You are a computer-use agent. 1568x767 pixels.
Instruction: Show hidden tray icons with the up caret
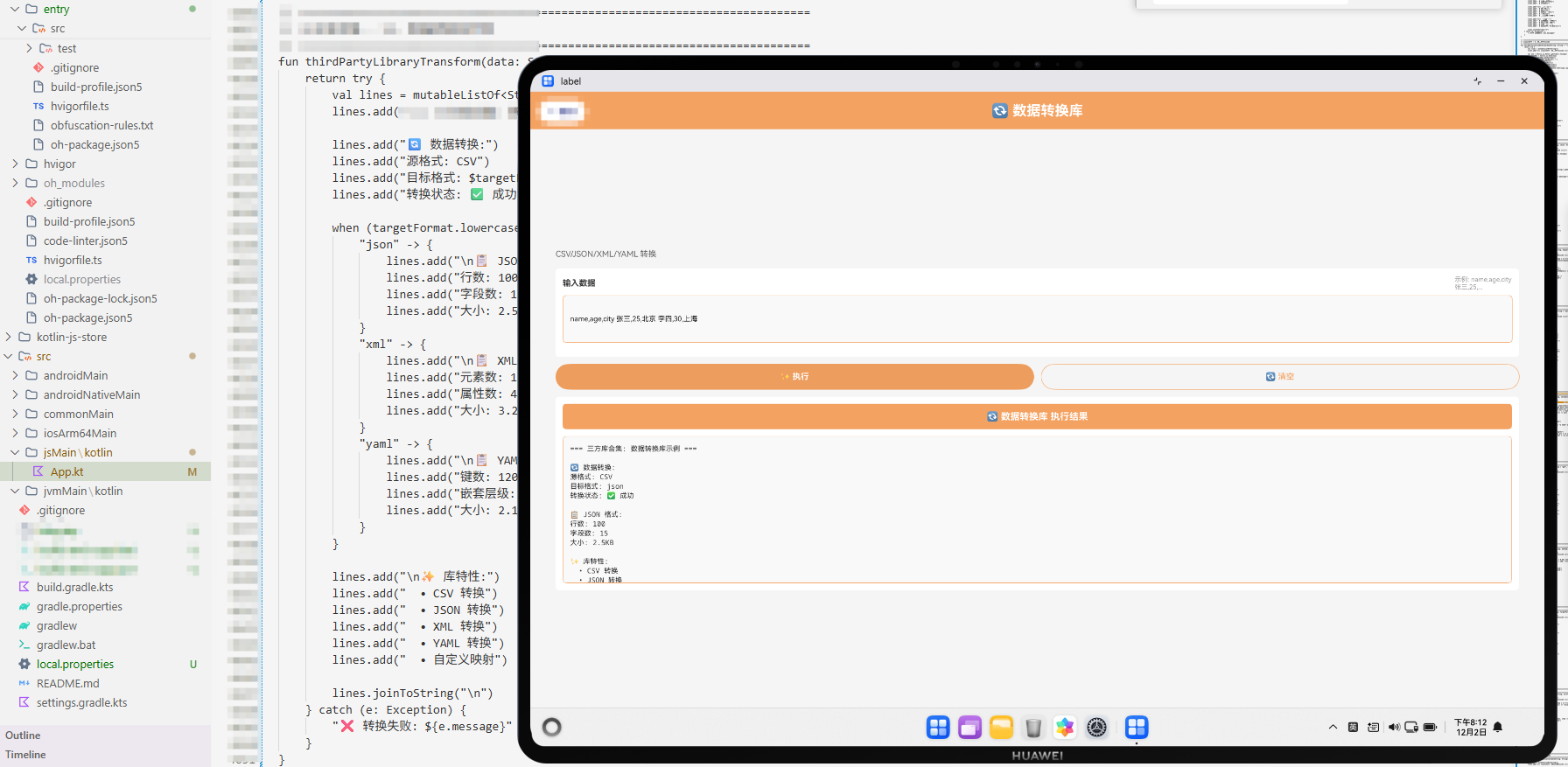coord(1333,727)
